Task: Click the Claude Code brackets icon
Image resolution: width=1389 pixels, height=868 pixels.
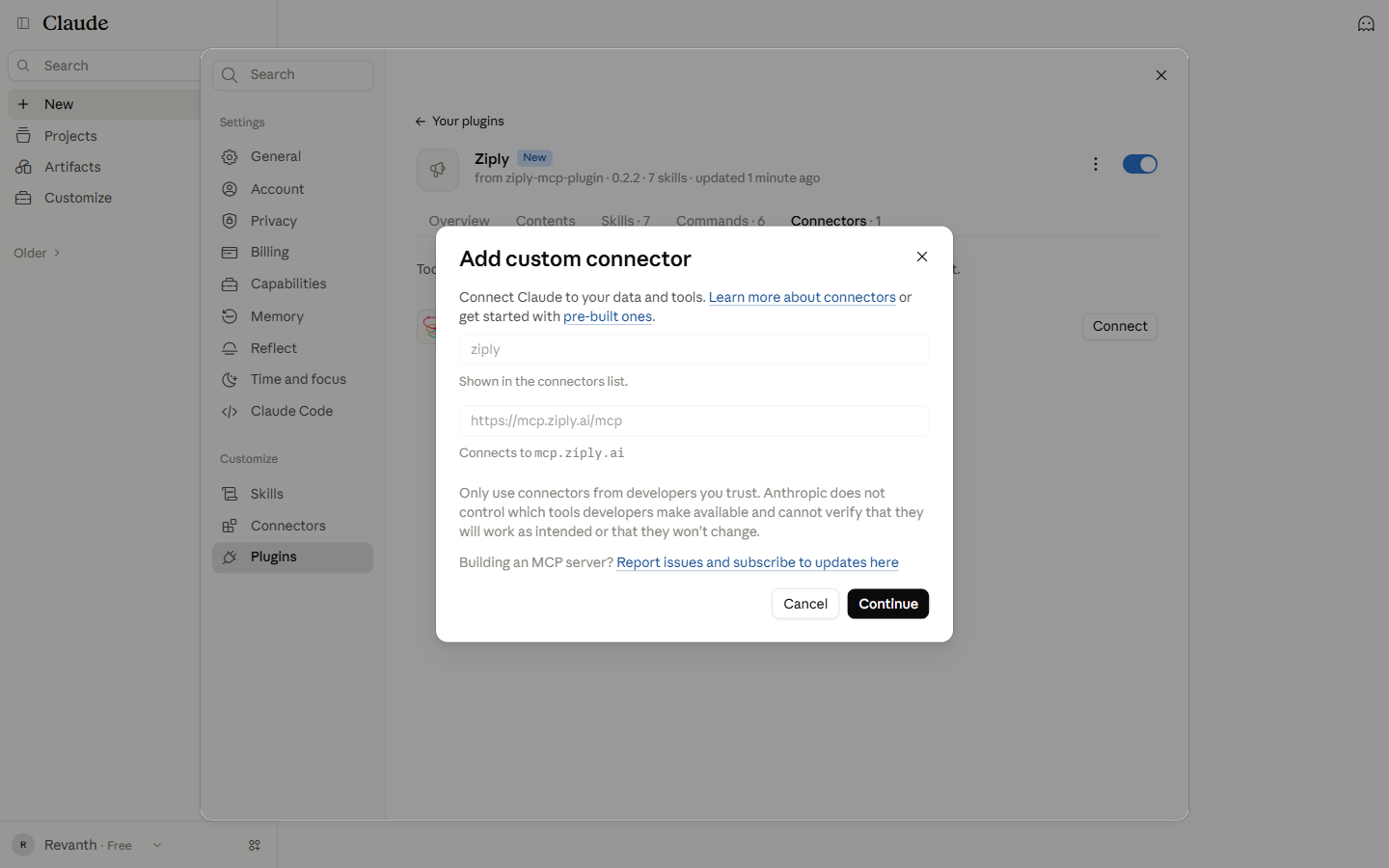Action: coord(230,412)
